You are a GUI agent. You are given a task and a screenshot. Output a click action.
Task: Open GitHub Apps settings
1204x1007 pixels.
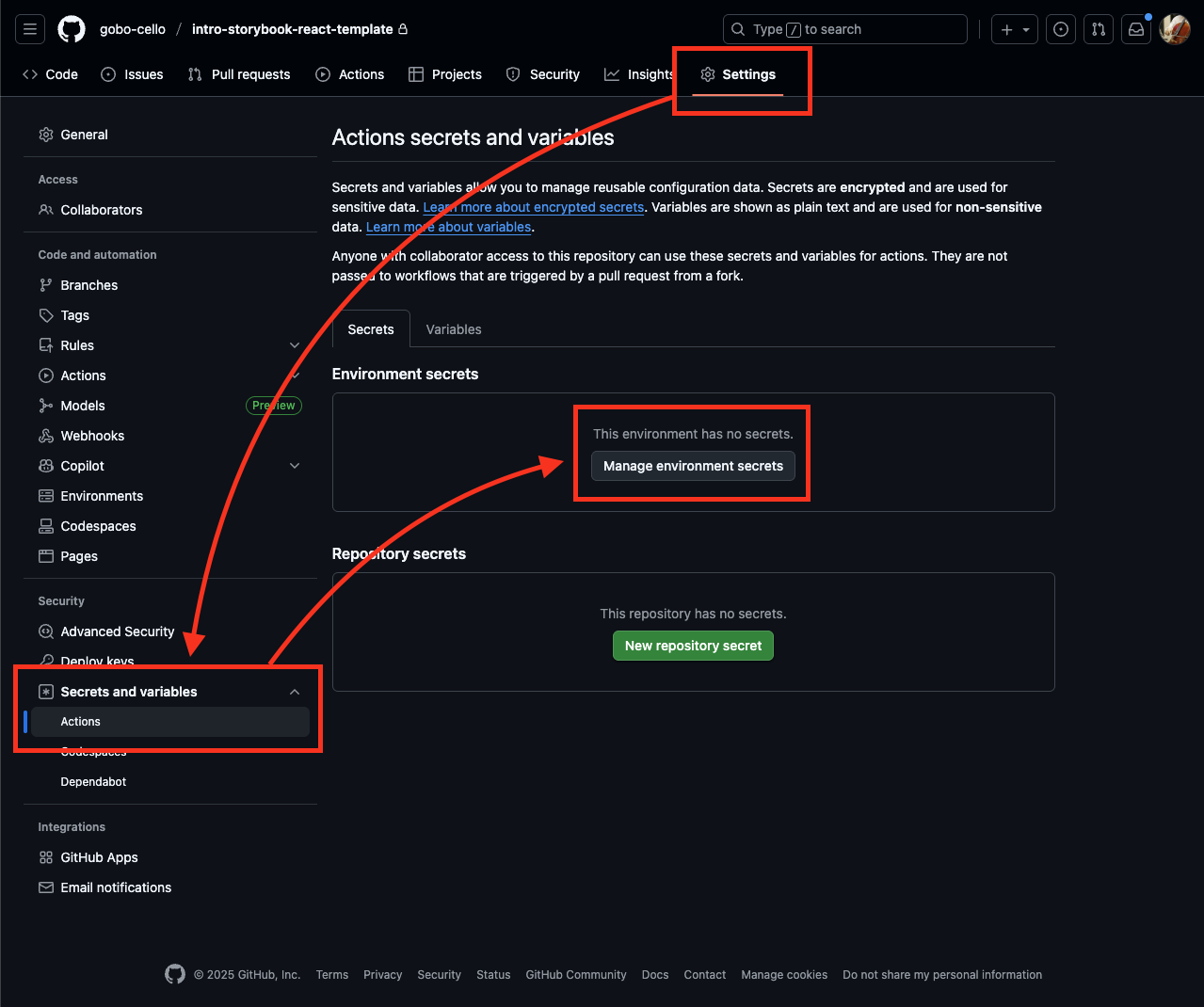(170, 857)
